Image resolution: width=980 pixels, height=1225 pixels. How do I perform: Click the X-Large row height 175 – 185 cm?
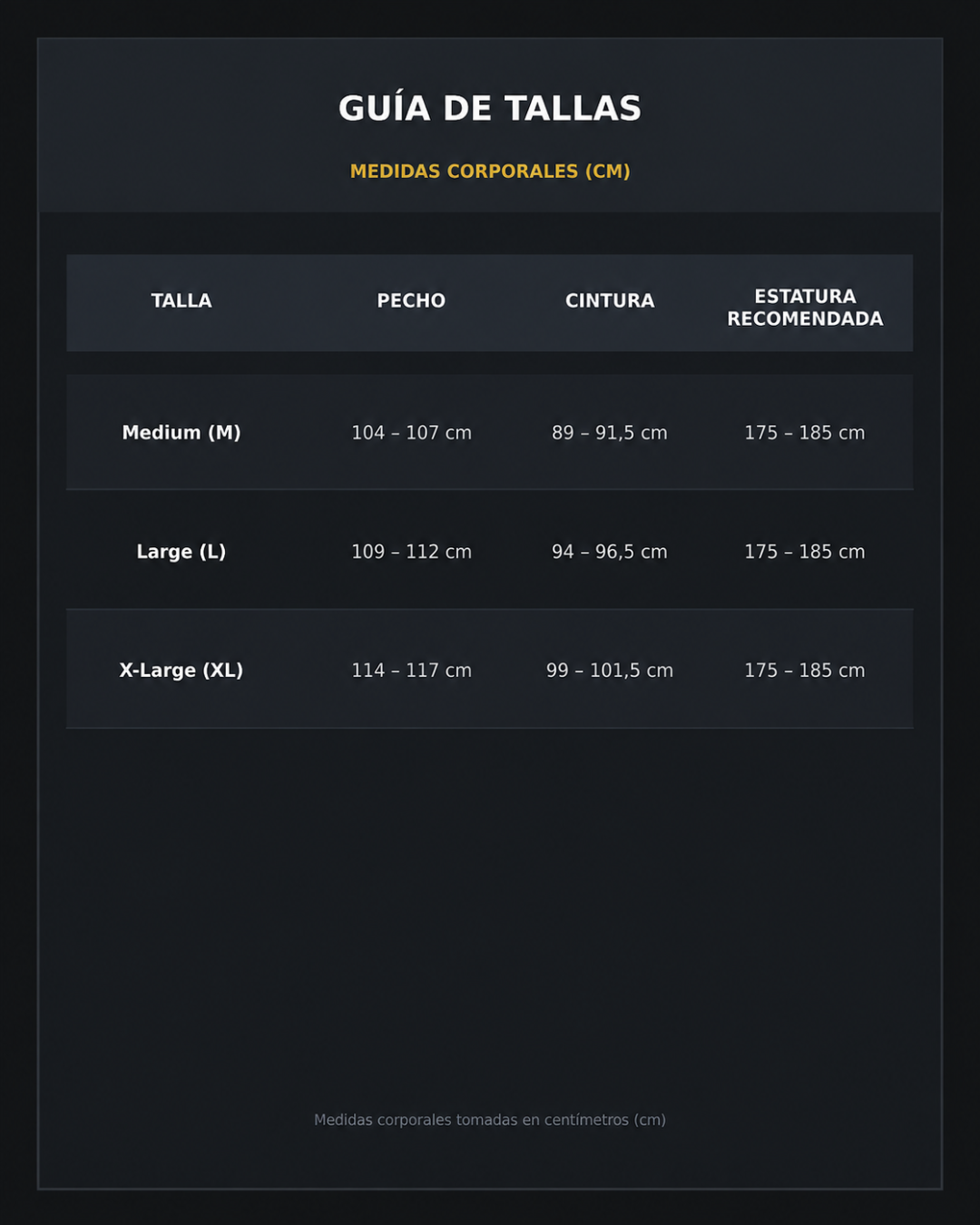pos(805,671)
